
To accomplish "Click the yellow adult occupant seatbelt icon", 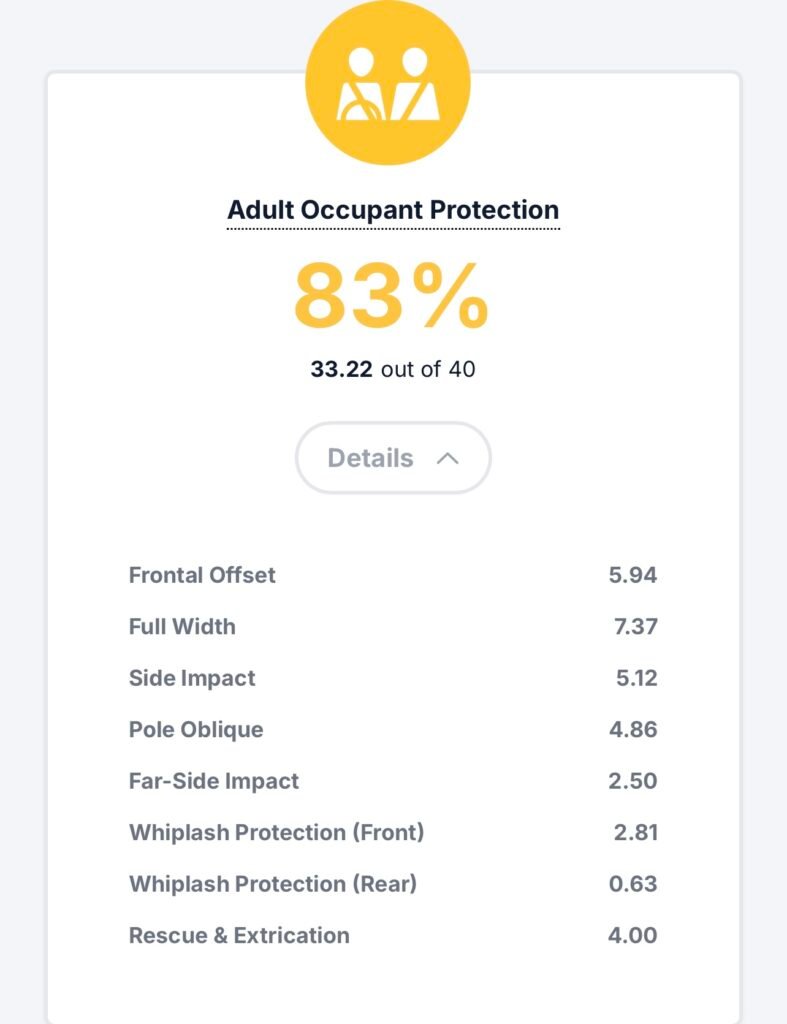I will coord(387,84).
